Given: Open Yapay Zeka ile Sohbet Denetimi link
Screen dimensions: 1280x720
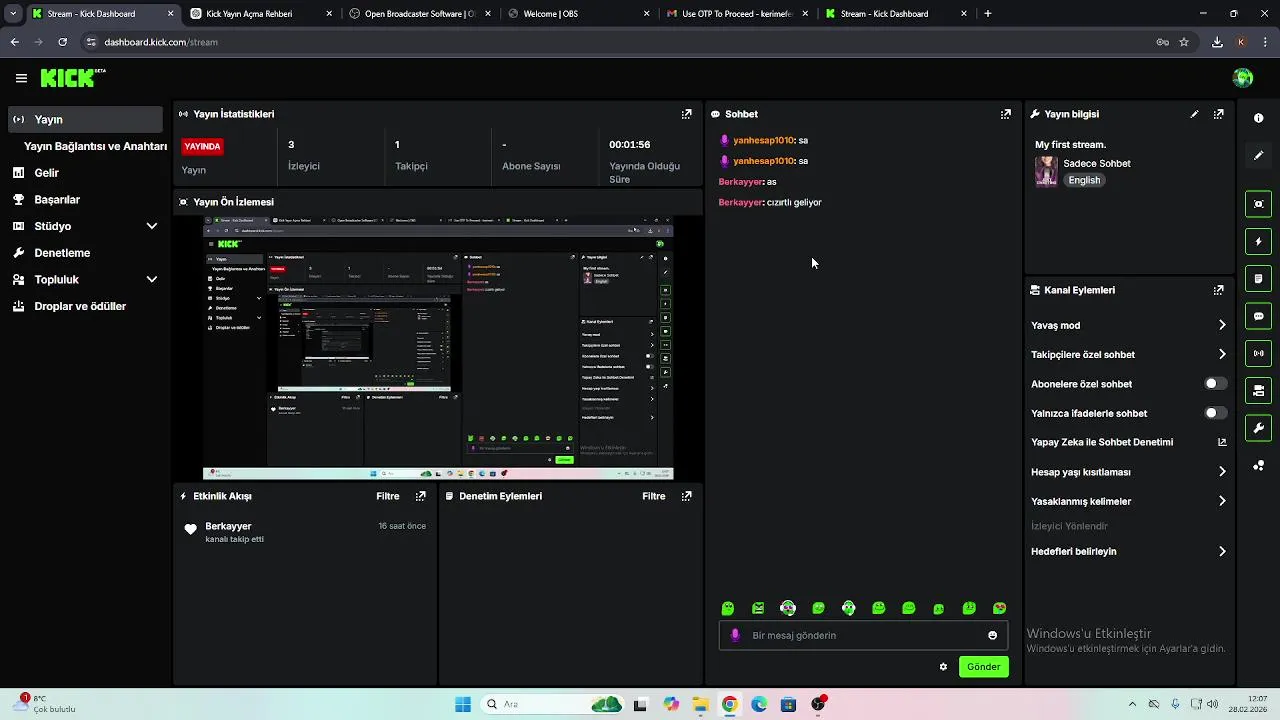Looking at the screenshot, I should coord(1128,442).
